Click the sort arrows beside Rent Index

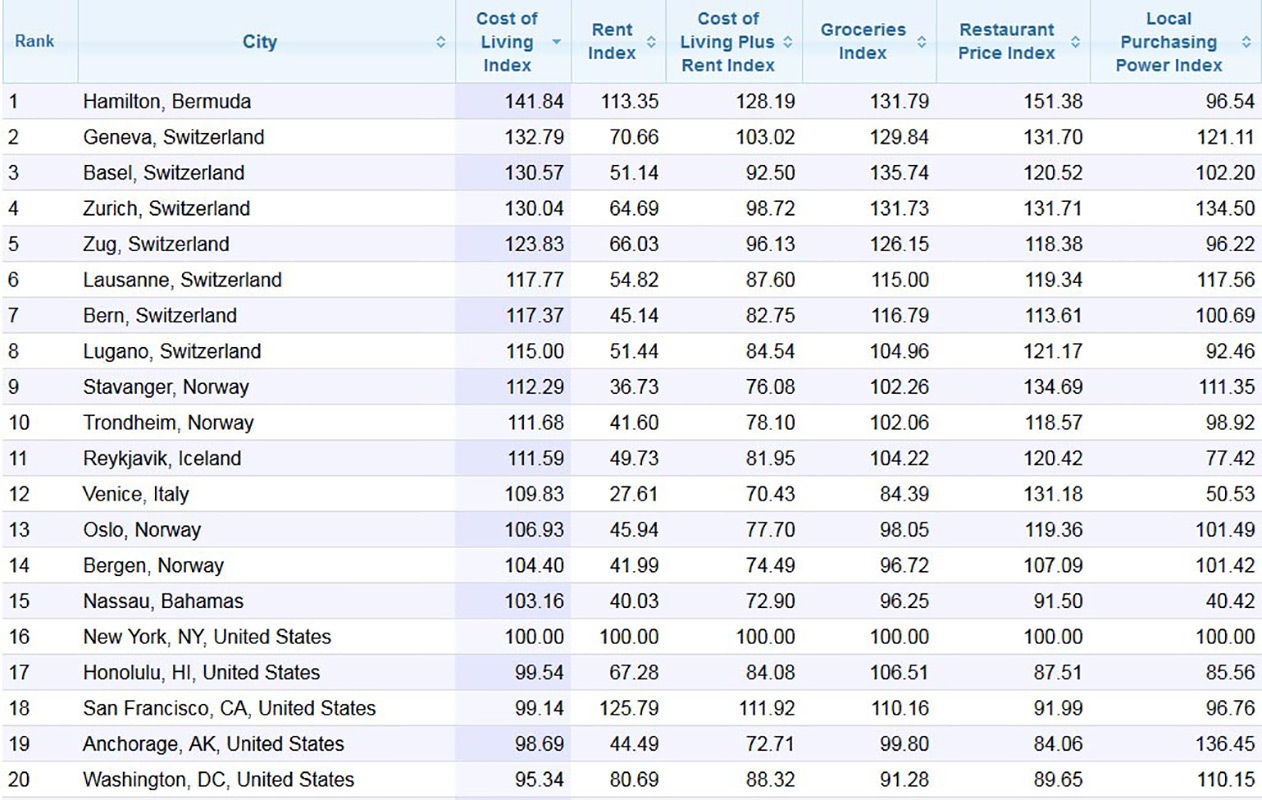[651, 42]
